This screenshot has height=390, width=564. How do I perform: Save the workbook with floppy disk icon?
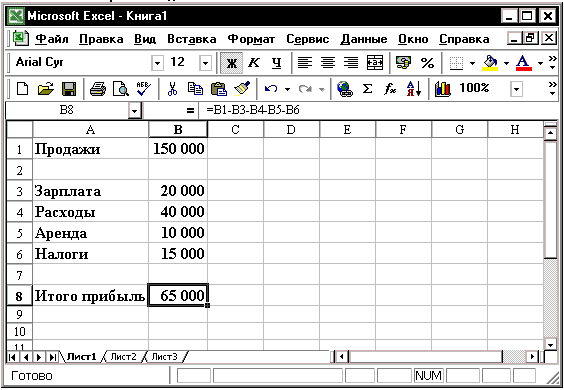pyautogui.click(x=69, y=89)
